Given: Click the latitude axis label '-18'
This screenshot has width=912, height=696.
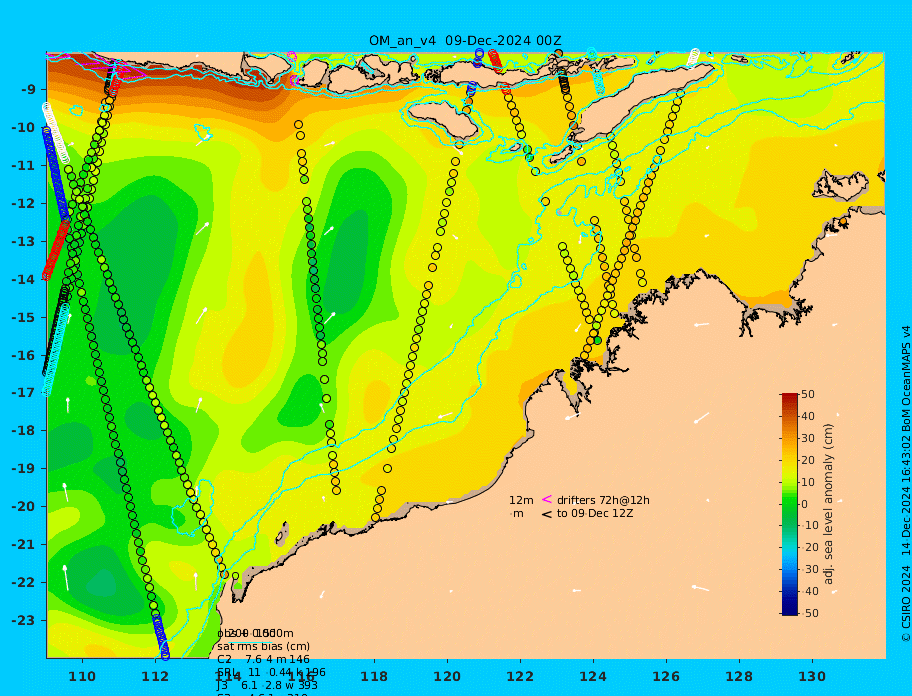Looking at the screenshot, I should 23,431.
